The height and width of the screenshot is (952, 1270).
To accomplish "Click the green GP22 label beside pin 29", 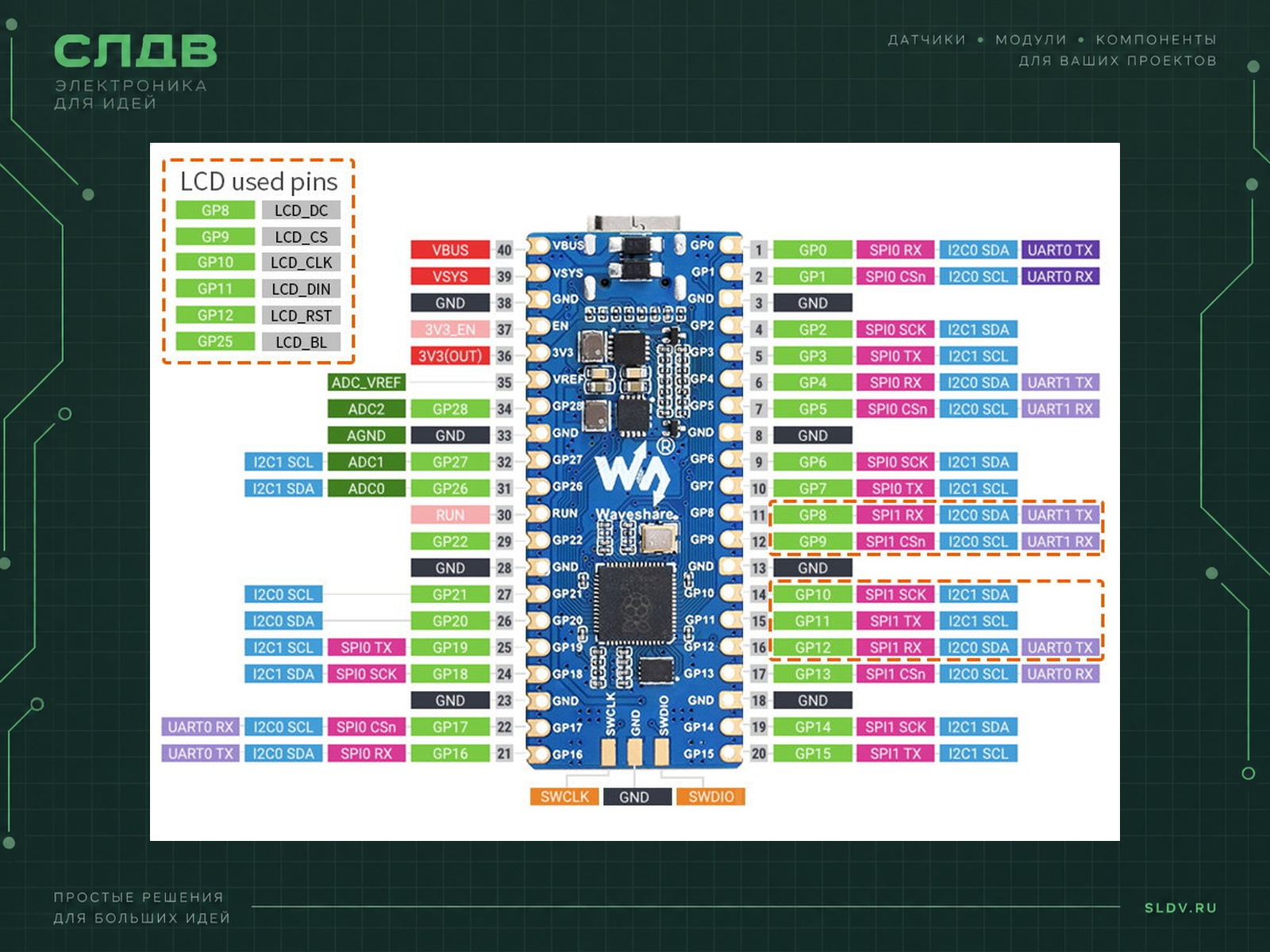I will (x=450, y=541).
